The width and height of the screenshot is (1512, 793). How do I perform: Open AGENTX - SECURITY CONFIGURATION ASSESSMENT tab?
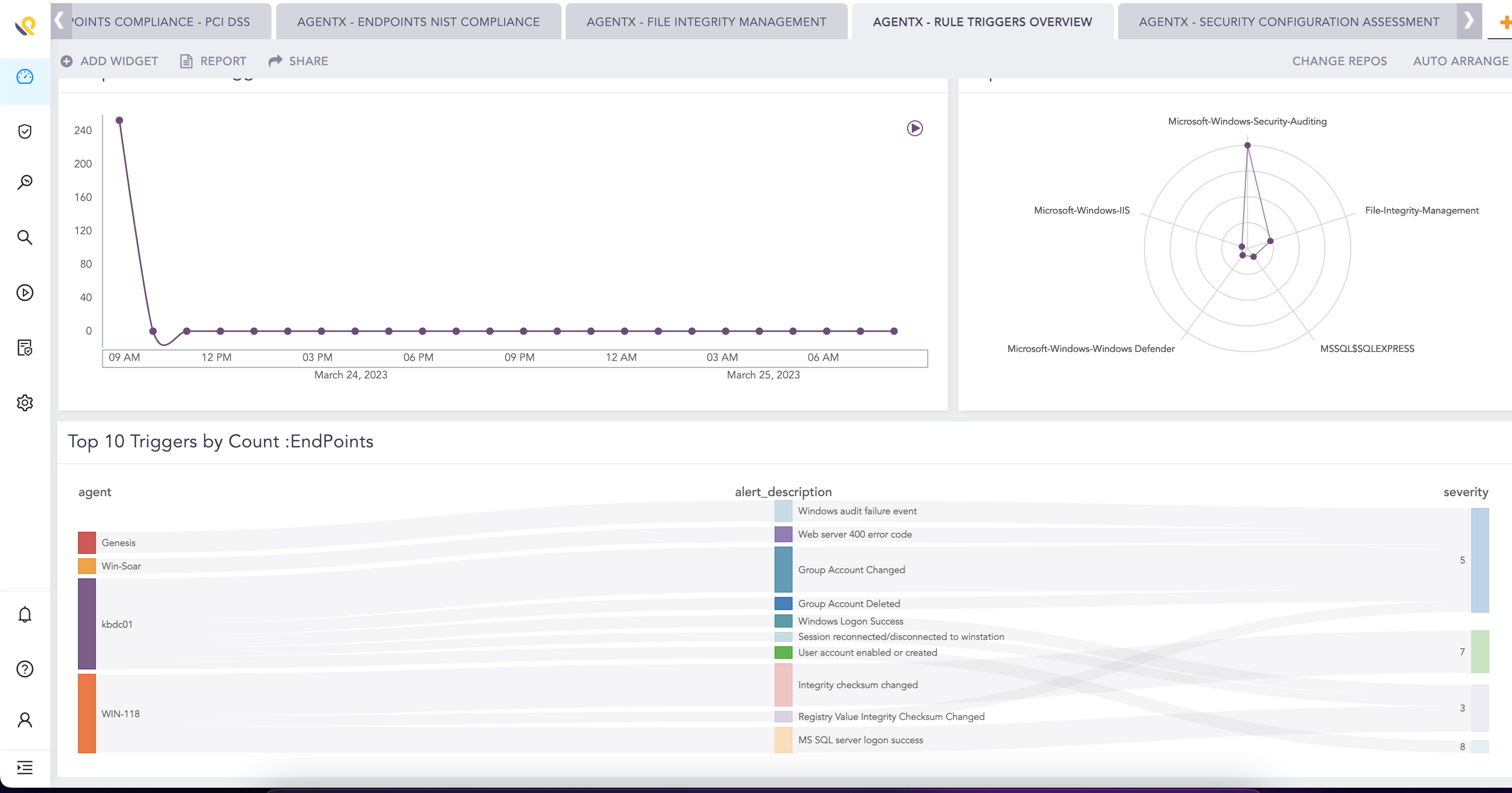pos(1288,21)
